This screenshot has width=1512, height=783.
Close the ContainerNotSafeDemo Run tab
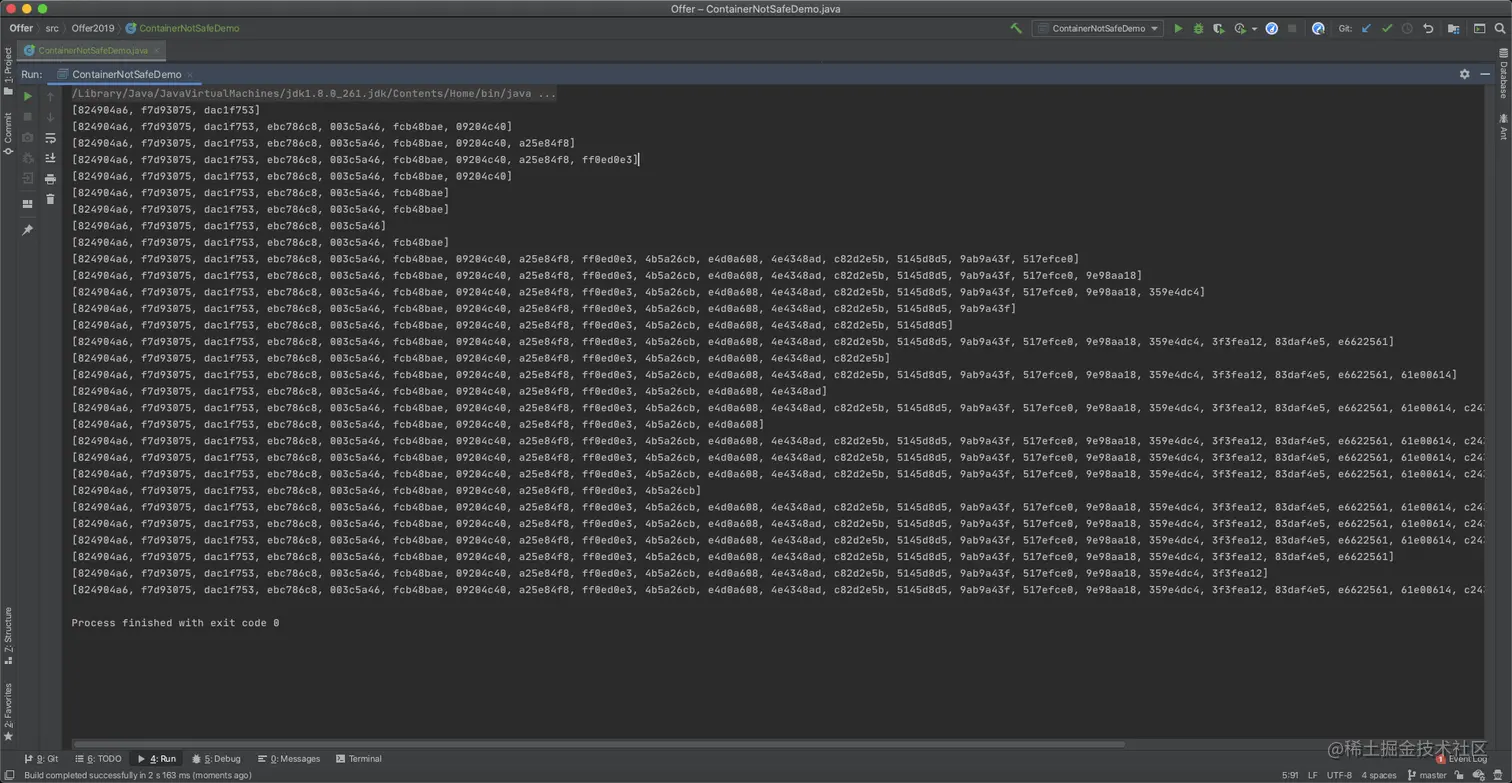coord(190,75)
